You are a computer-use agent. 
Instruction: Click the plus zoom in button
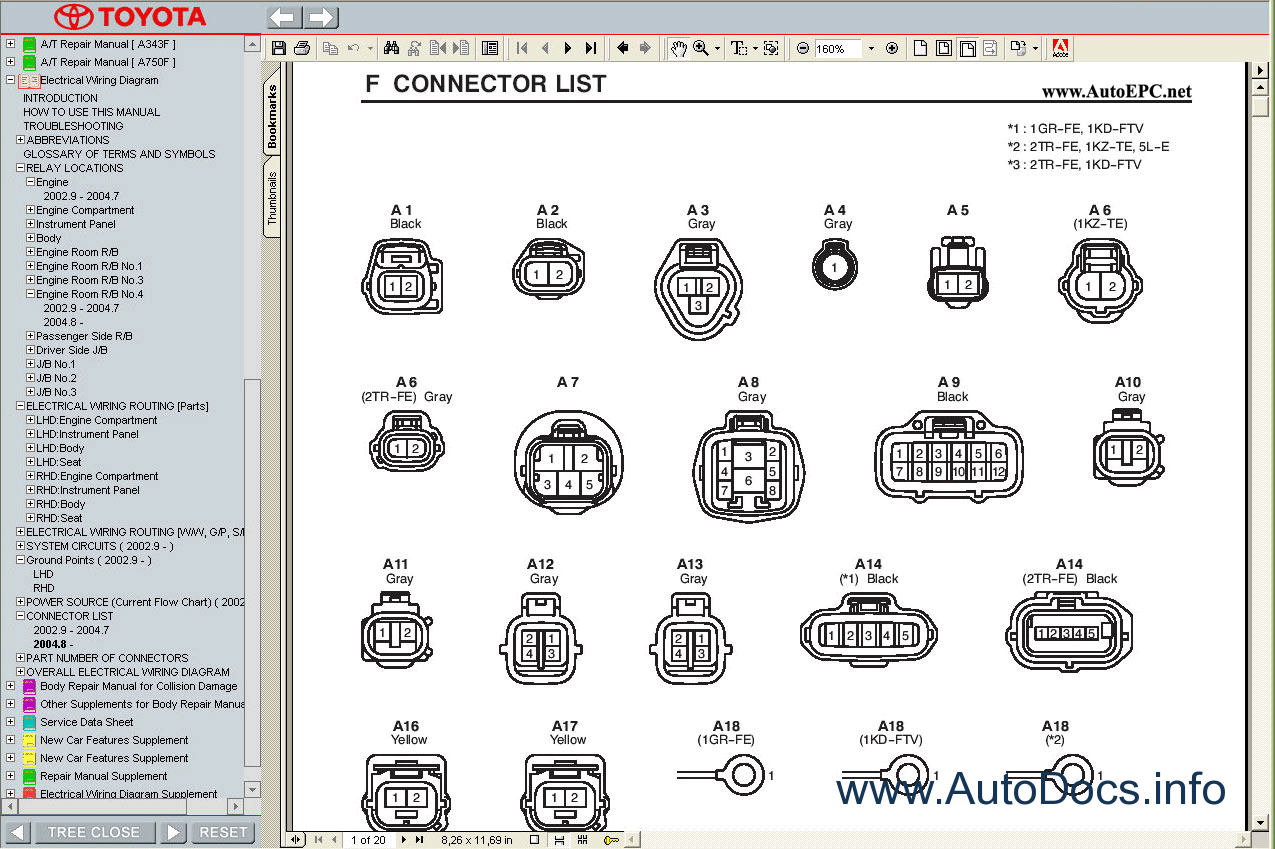click(892, 48)
